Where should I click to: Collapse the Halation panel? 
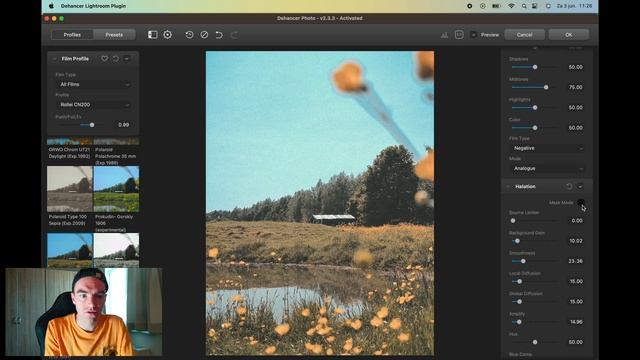pyautogui.click(x=508, y=187)
